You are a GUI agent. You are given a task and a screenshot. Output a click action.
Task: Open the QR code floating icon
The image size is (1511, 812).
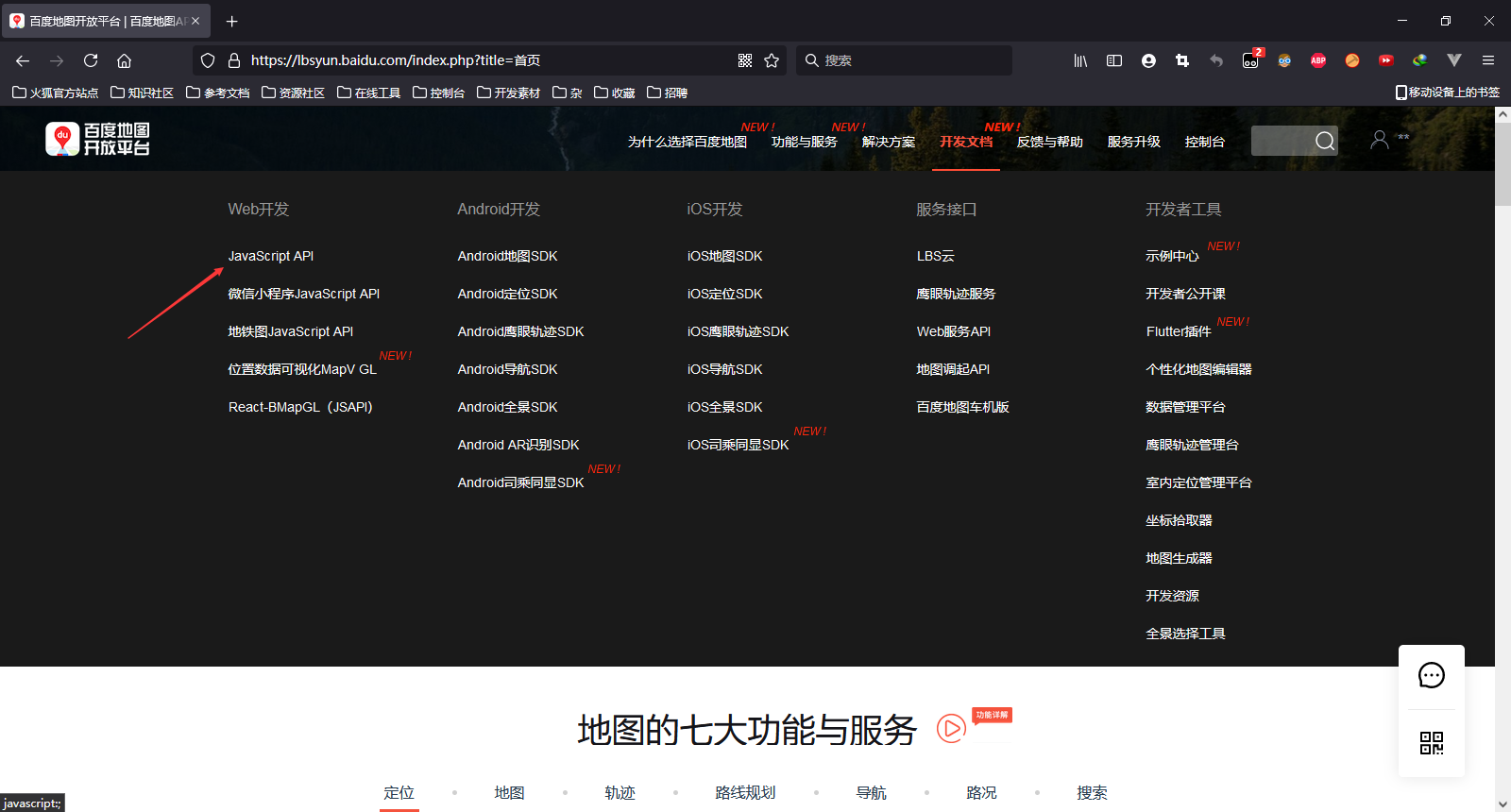[x=1432, y=743]
